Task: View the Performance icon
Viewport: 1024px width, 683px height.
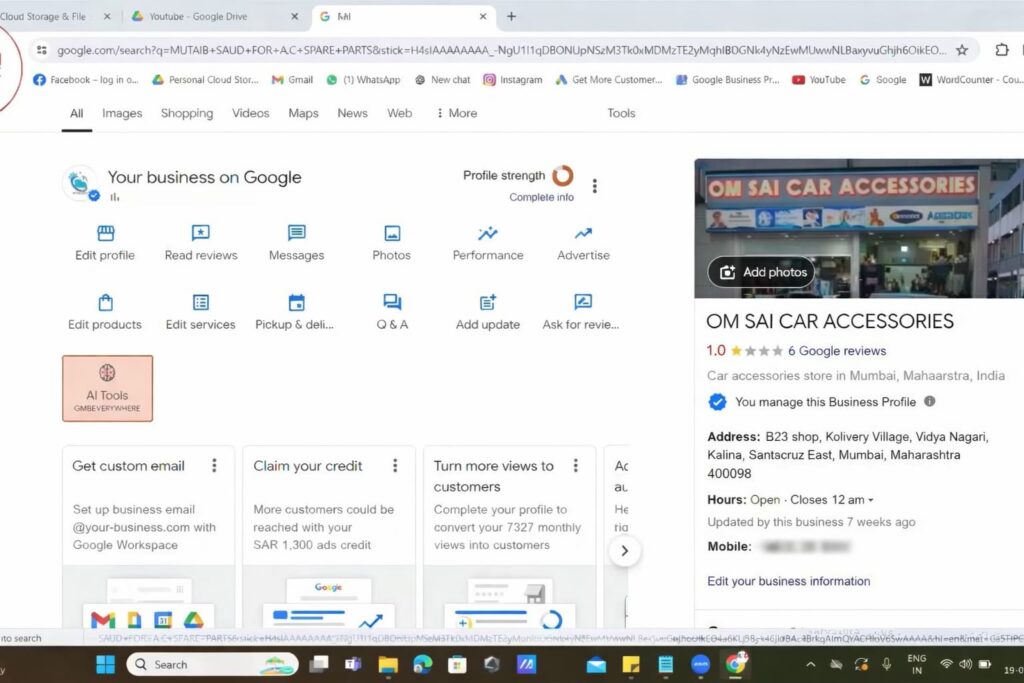Action: point(488,234)
